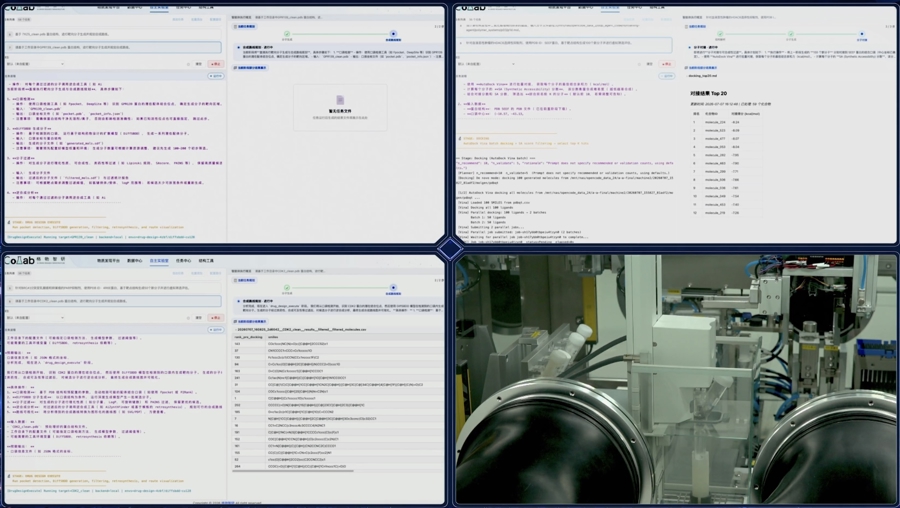The width and height of the screenshot is (900, 508).
Task: Click 清空 button in top-left window
Action: [199, 64]
